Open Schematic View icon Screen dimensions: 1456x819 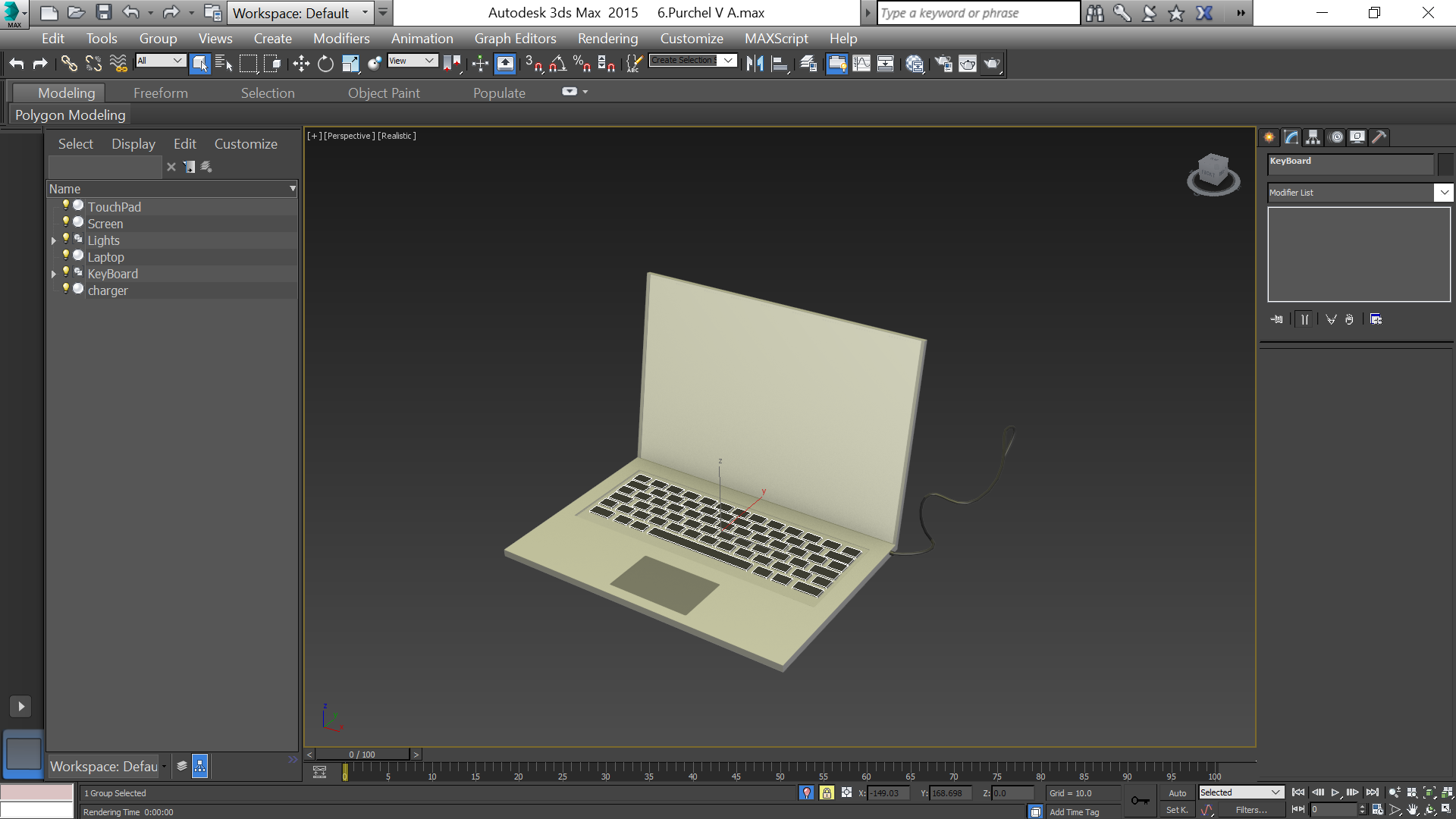point(886,64)
